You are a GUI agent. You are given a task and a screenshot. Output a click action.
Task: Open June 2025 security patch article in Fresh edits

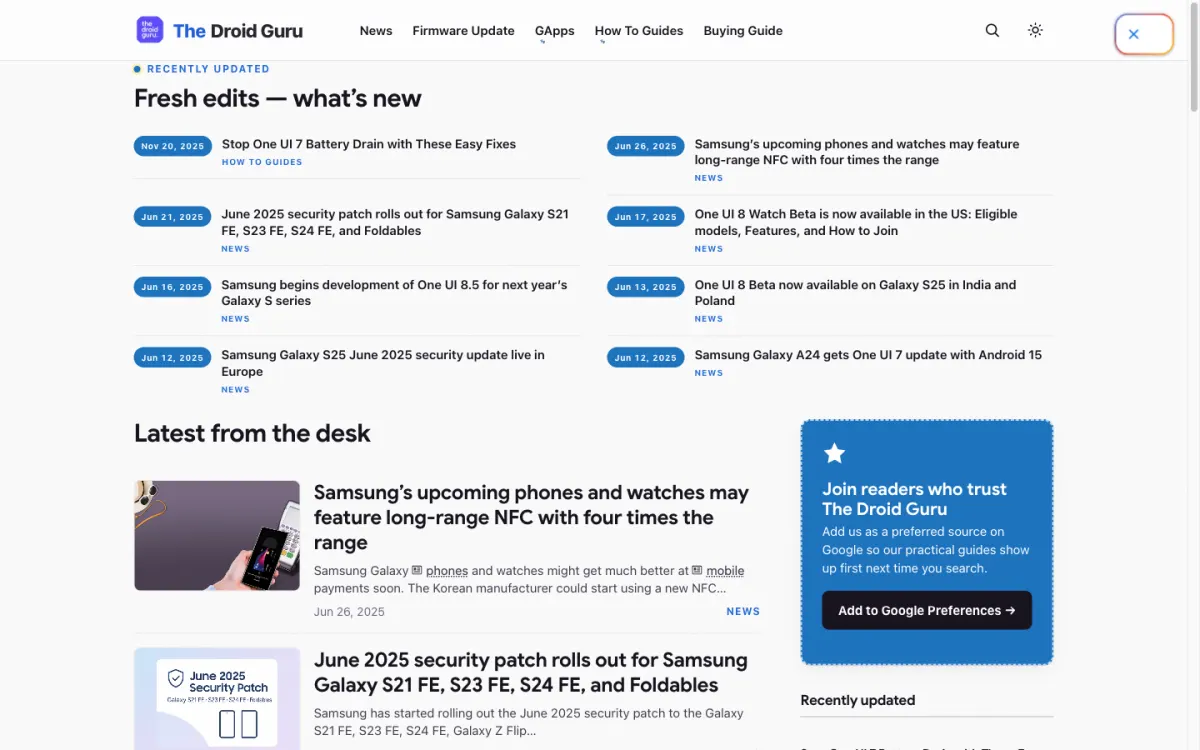pos(395,222)
